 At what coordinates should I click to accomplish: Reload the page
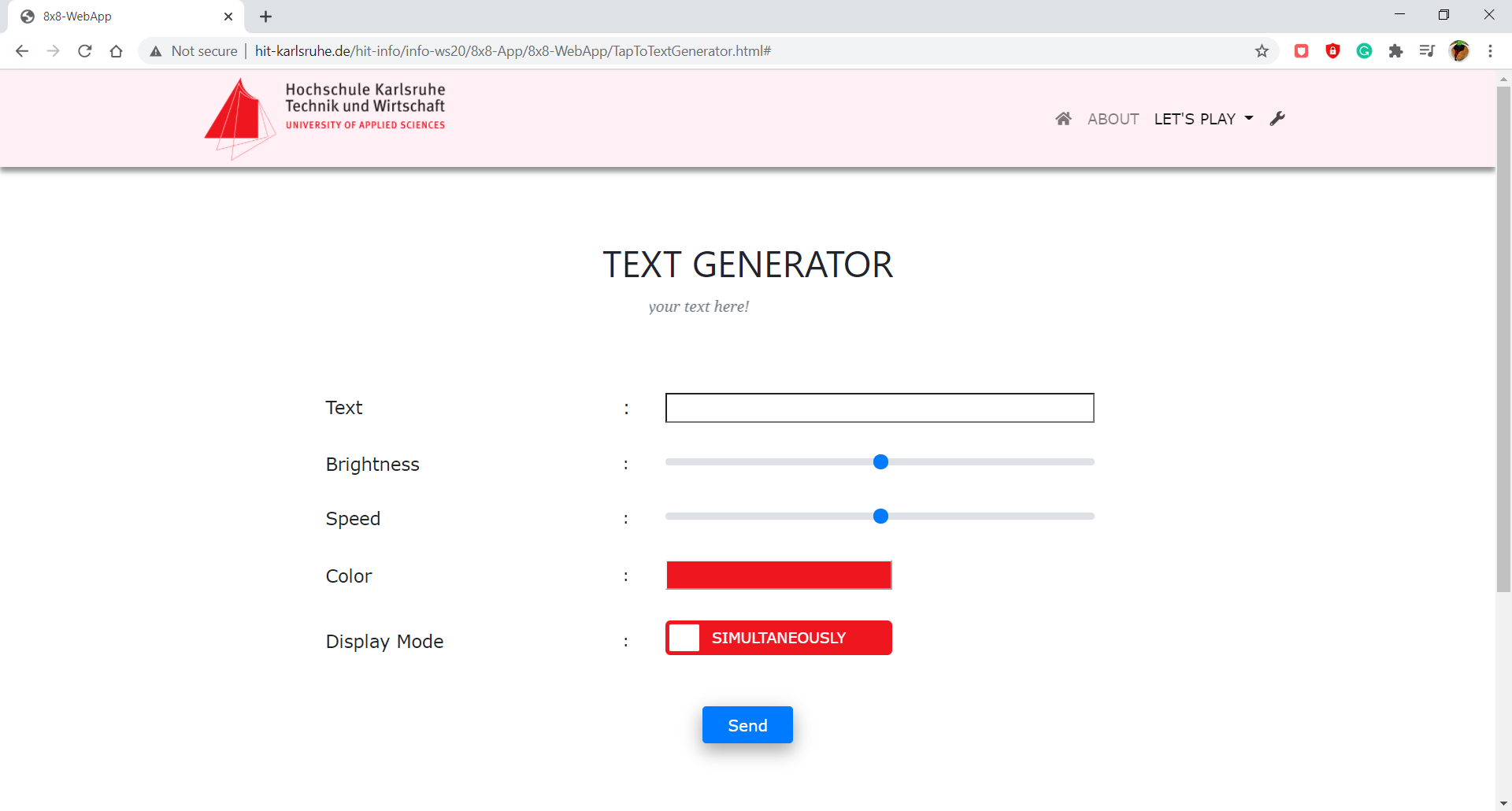(x=85, y=51)
